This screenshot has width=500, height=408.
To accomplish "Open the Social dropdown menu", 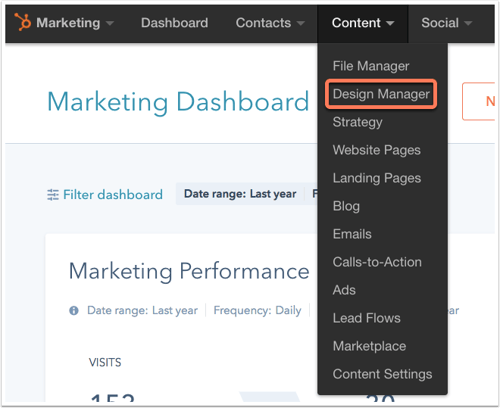I will 447,23.
